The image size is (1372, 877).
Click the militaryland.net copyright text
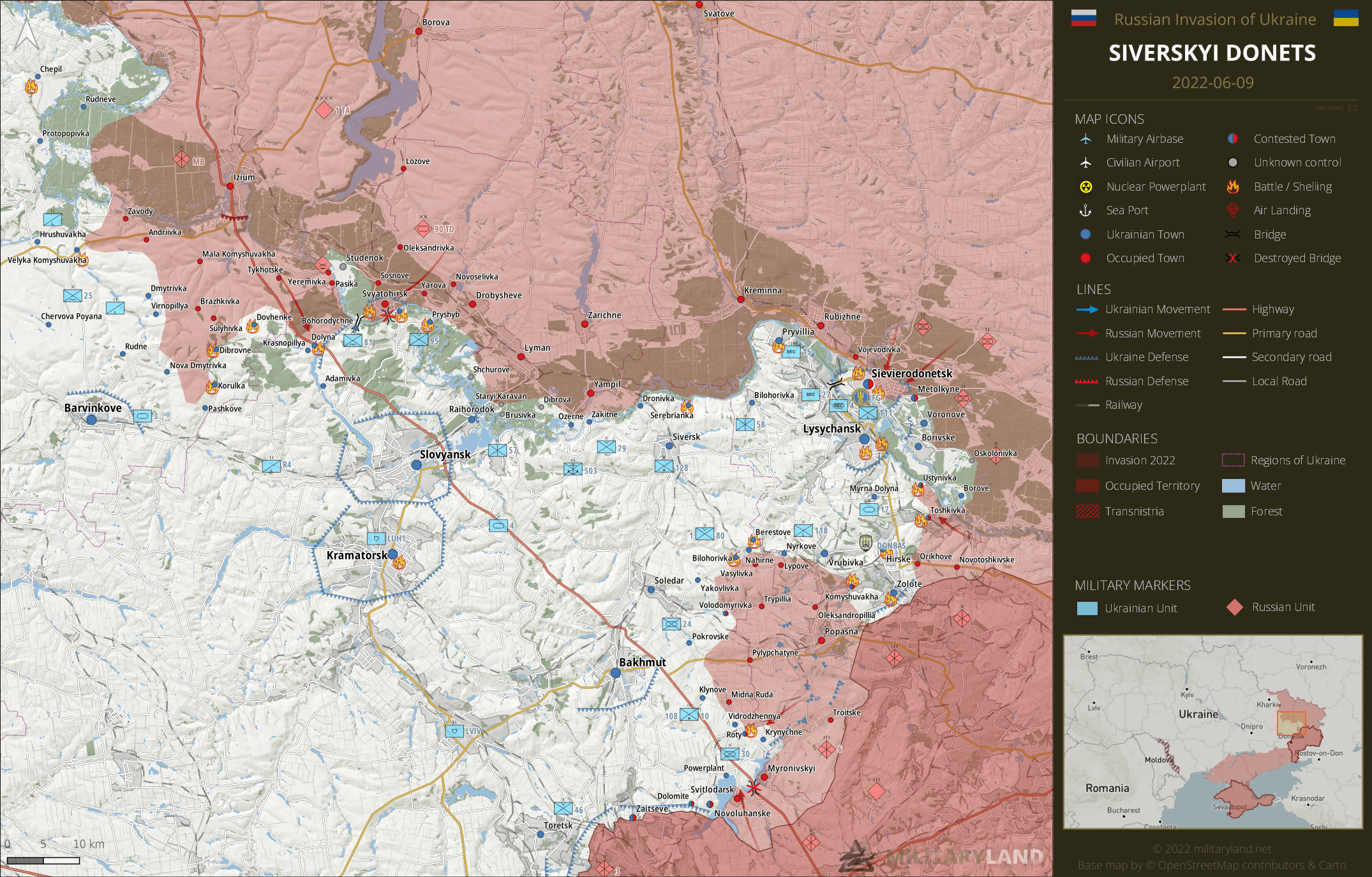(1212, 849)
